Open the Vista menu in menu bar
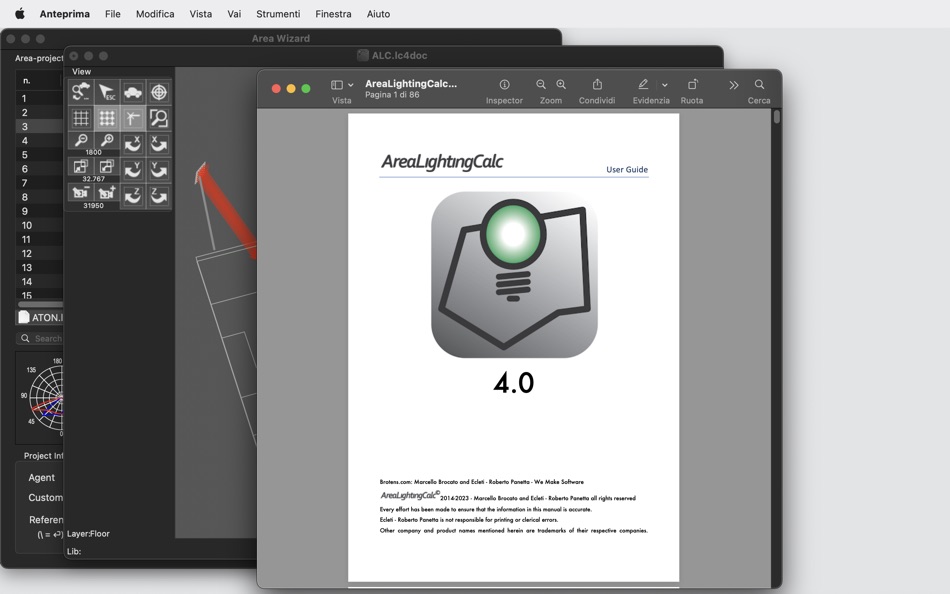This screenshot has height=594, width=950. pyautogui.click(x=201, y=13)
